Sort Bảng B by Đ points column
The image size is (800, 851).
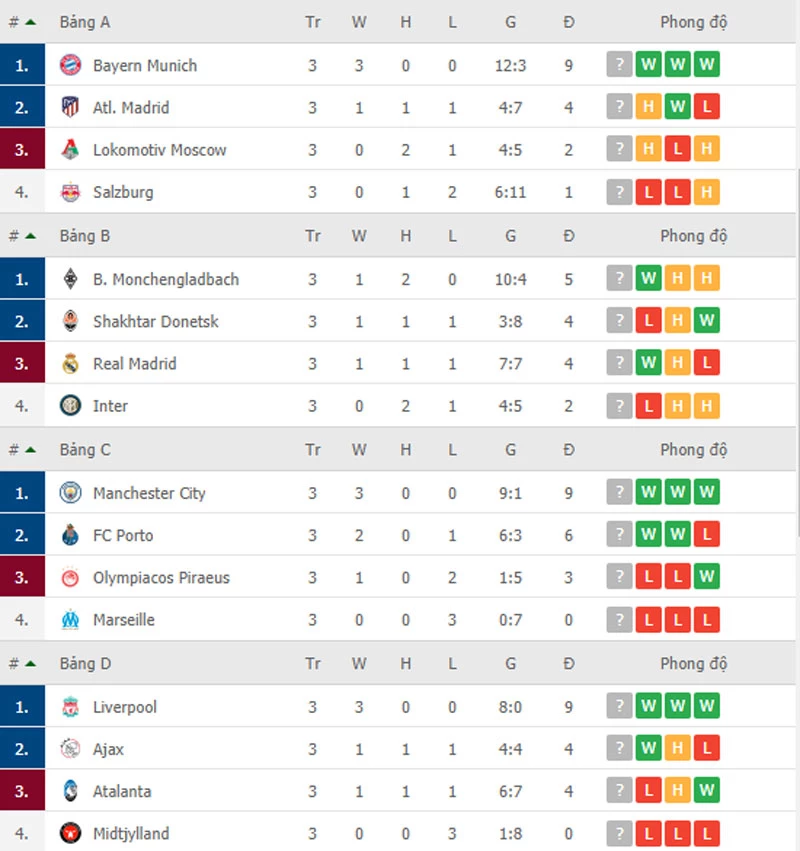[x=568, y=236]
